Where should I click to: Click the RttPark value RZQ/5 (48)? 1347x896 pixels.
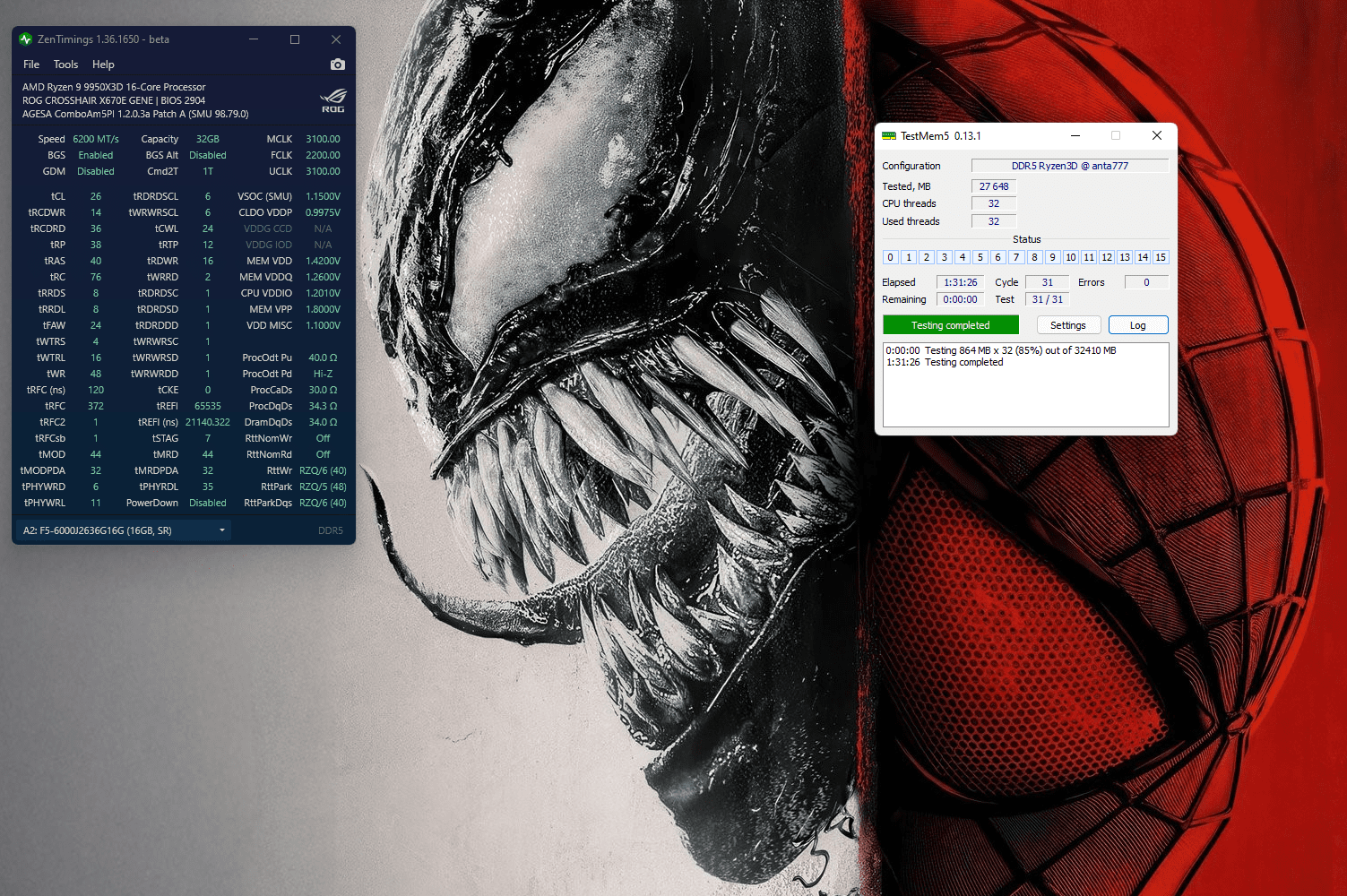(x=323, y=487)
